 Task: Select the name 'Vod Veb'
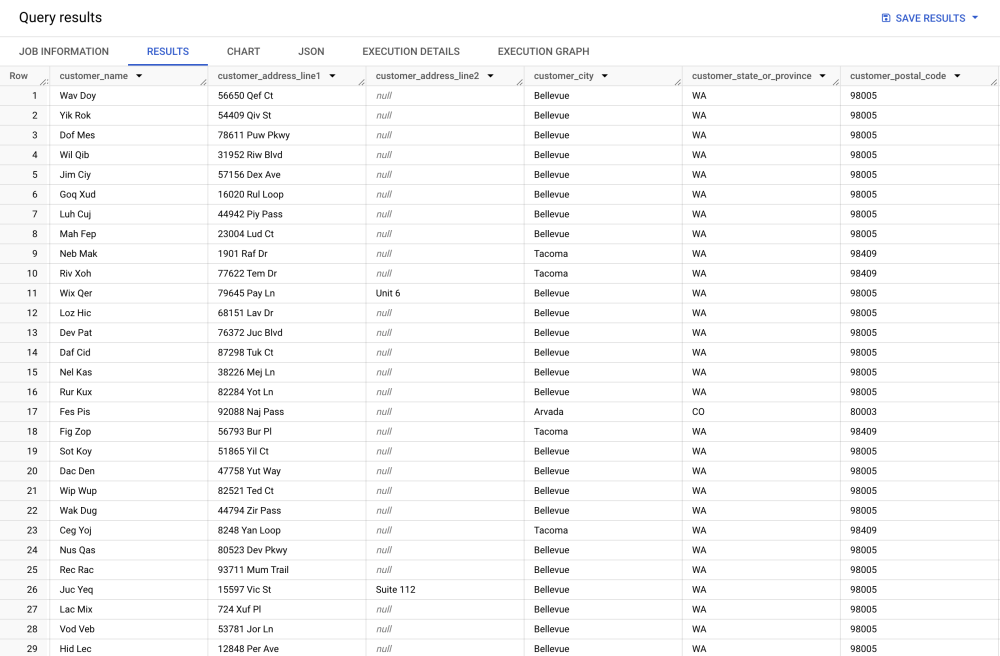pos(77,629)
